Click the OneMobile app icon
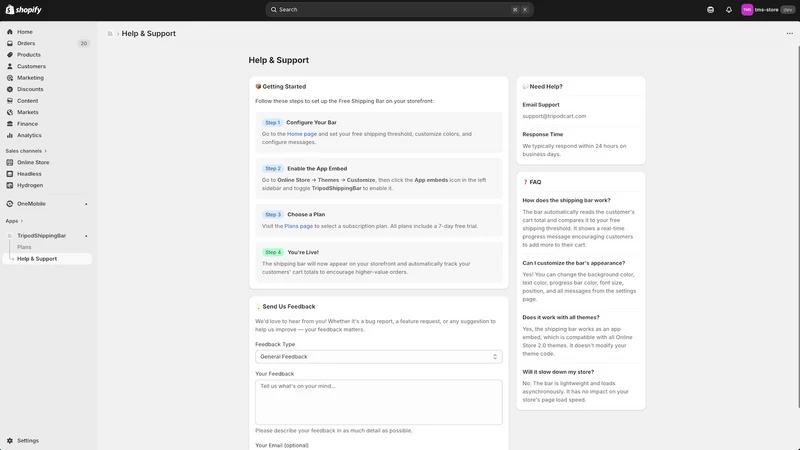Viewport: 800px width, 450px height. pos(10,204)
